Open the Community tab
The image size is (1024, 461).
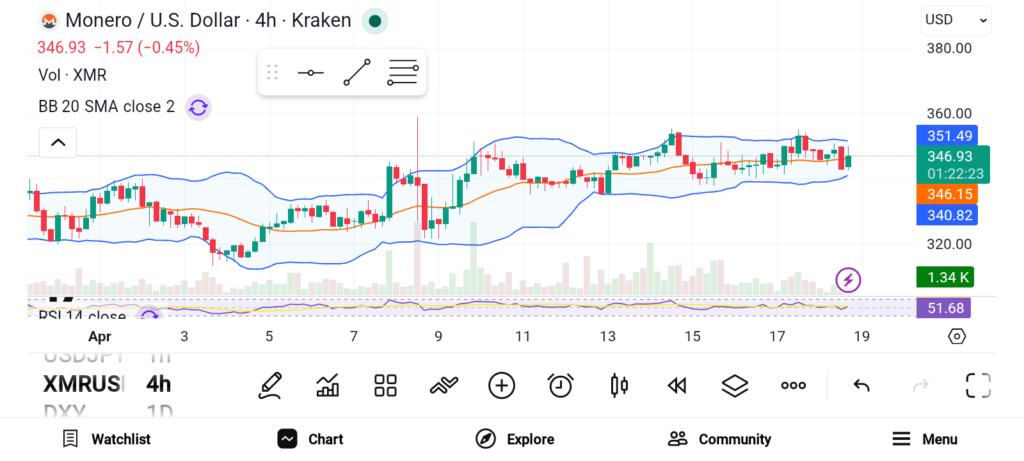tap(720, 439)
